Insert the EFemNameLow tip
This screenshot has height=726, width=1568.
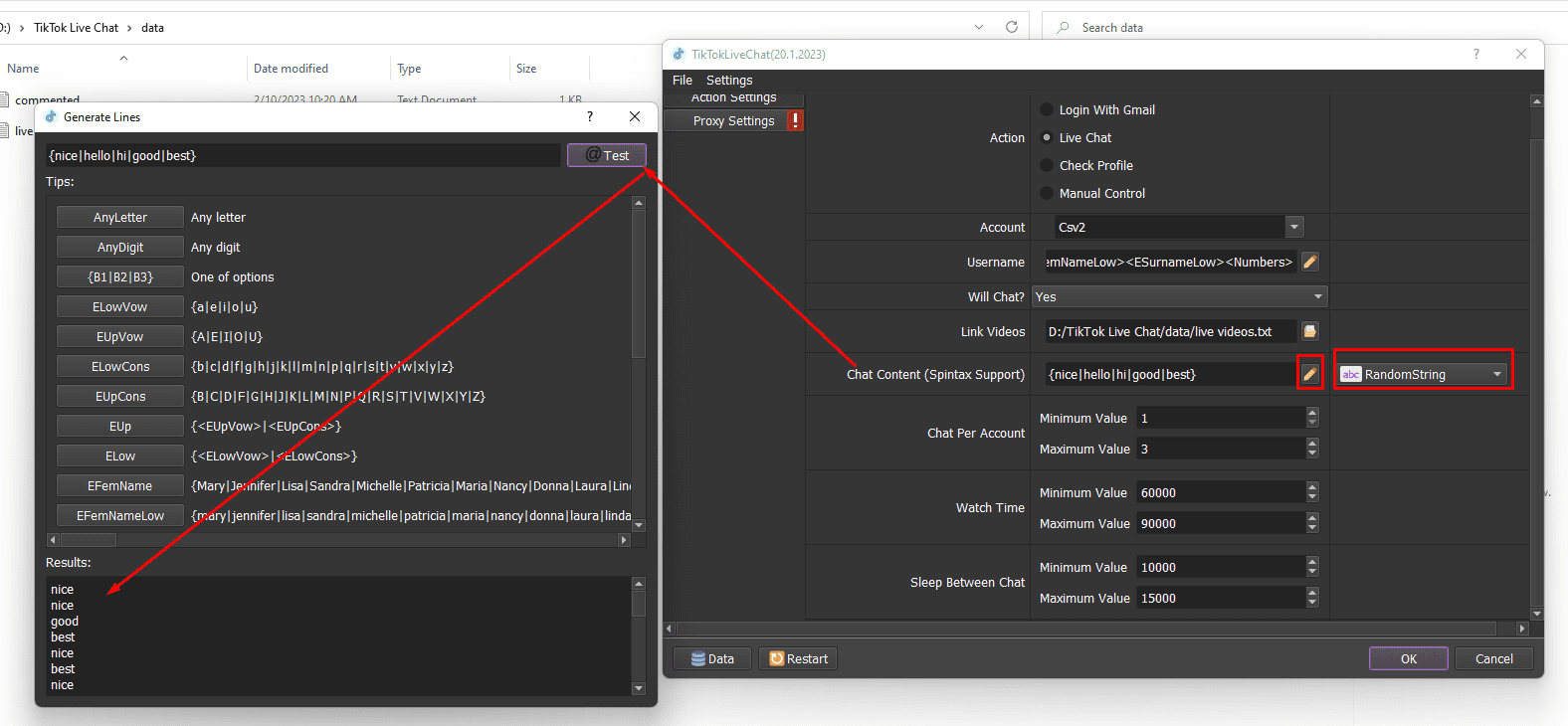(120, 515)
